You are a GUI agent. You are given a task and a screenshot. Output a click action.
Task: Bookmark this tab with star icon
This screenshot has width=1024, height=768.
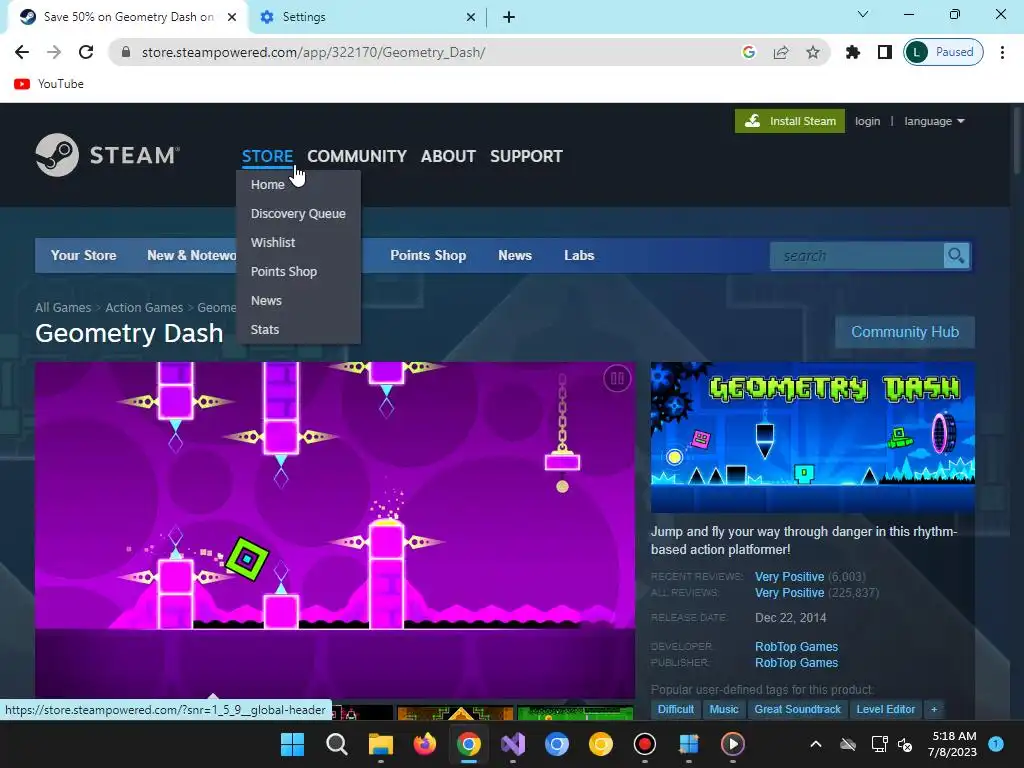click(812, 52)
